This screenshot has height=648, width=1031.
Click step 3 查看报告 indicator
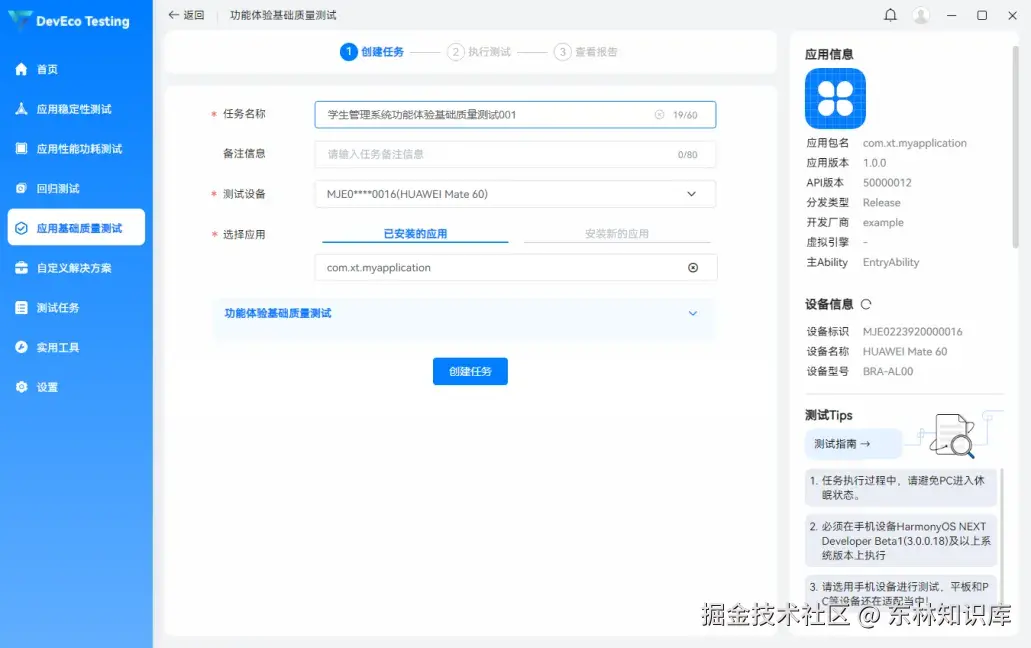point(587,52)
